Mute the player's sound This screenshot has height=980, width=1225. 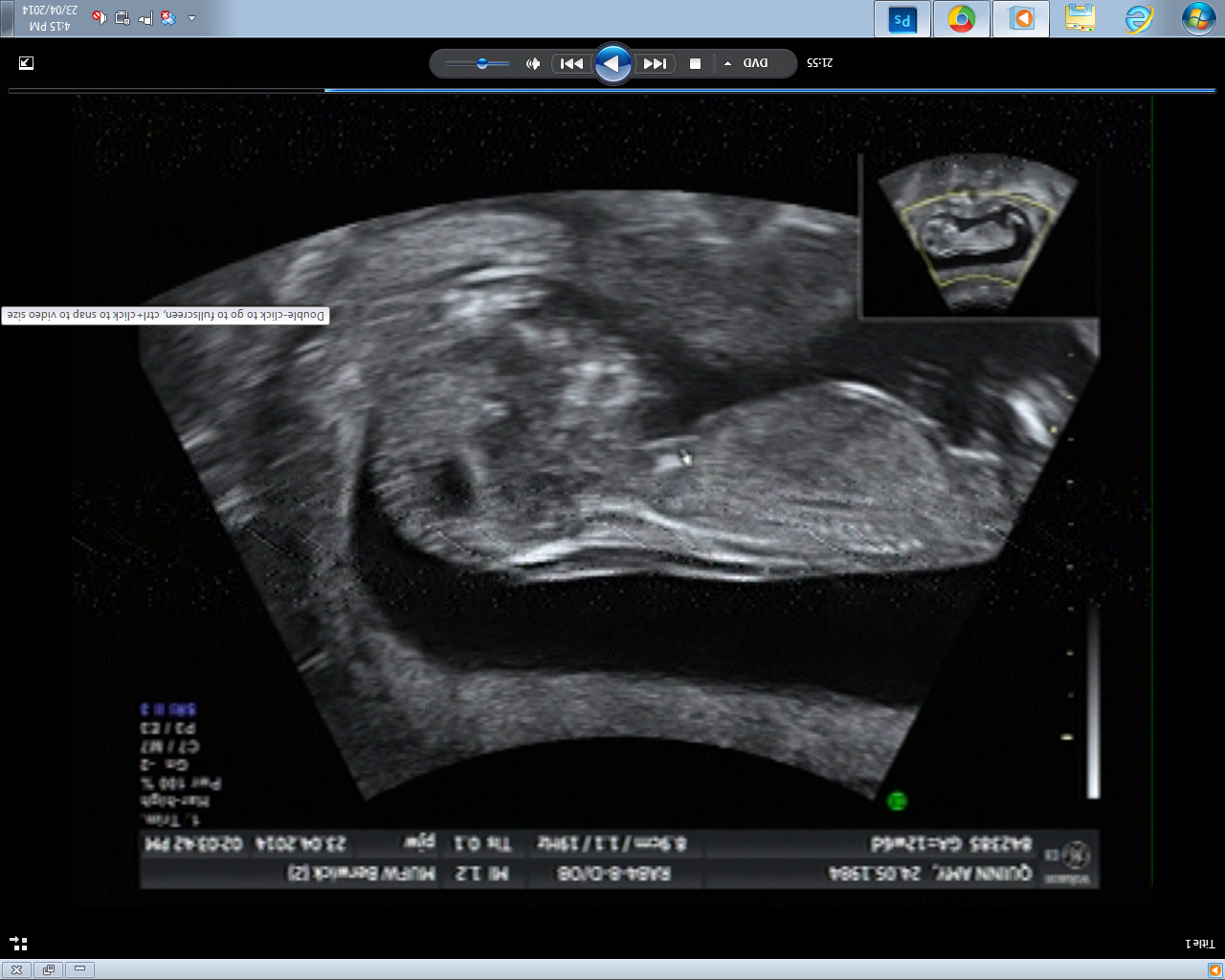point(533,64)
